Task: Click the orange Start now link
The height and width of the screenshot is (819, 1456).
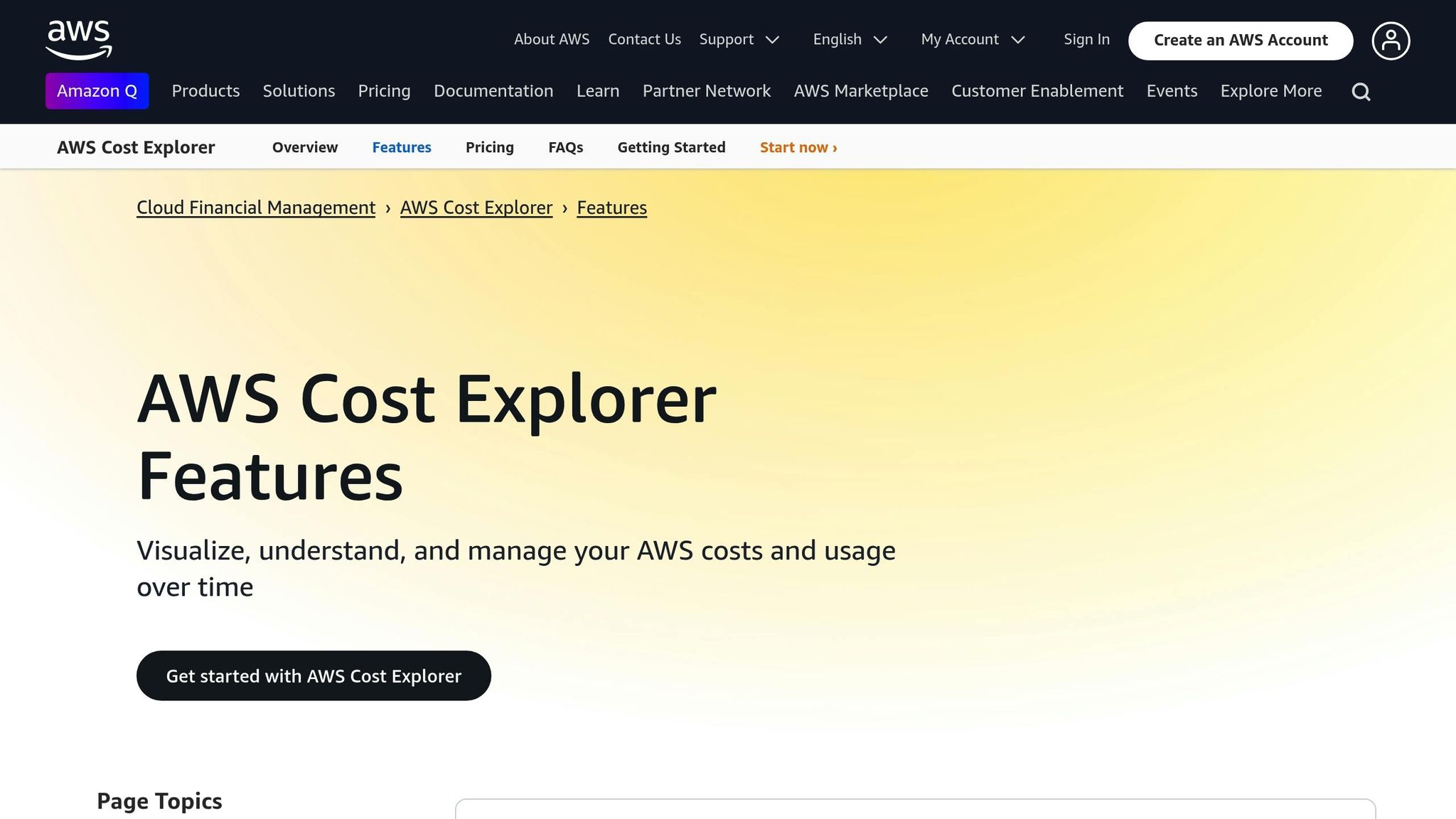Action: (798, 147)
